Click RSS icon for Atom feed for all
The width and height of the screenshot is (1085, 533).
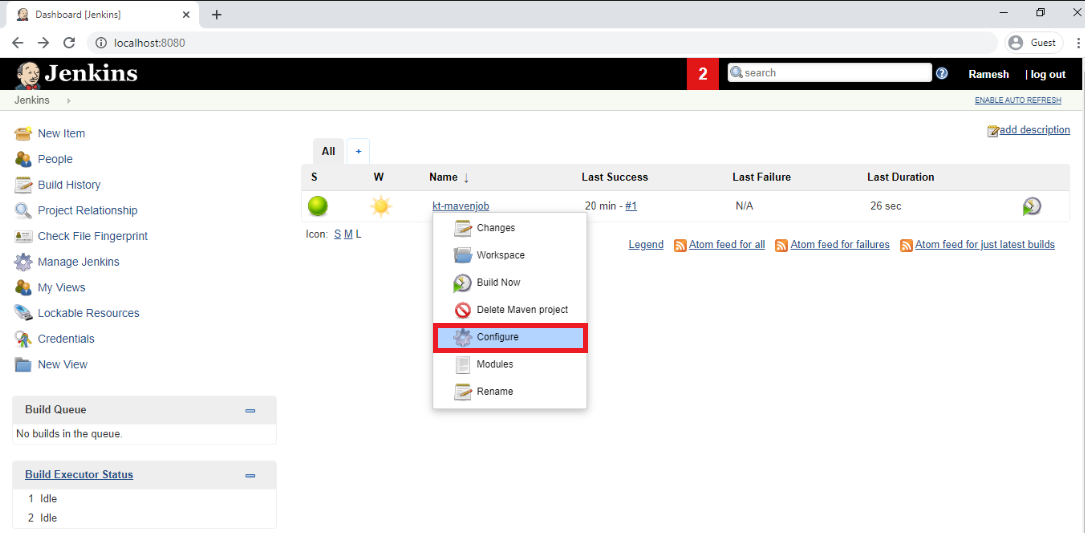tap(680, 245)
